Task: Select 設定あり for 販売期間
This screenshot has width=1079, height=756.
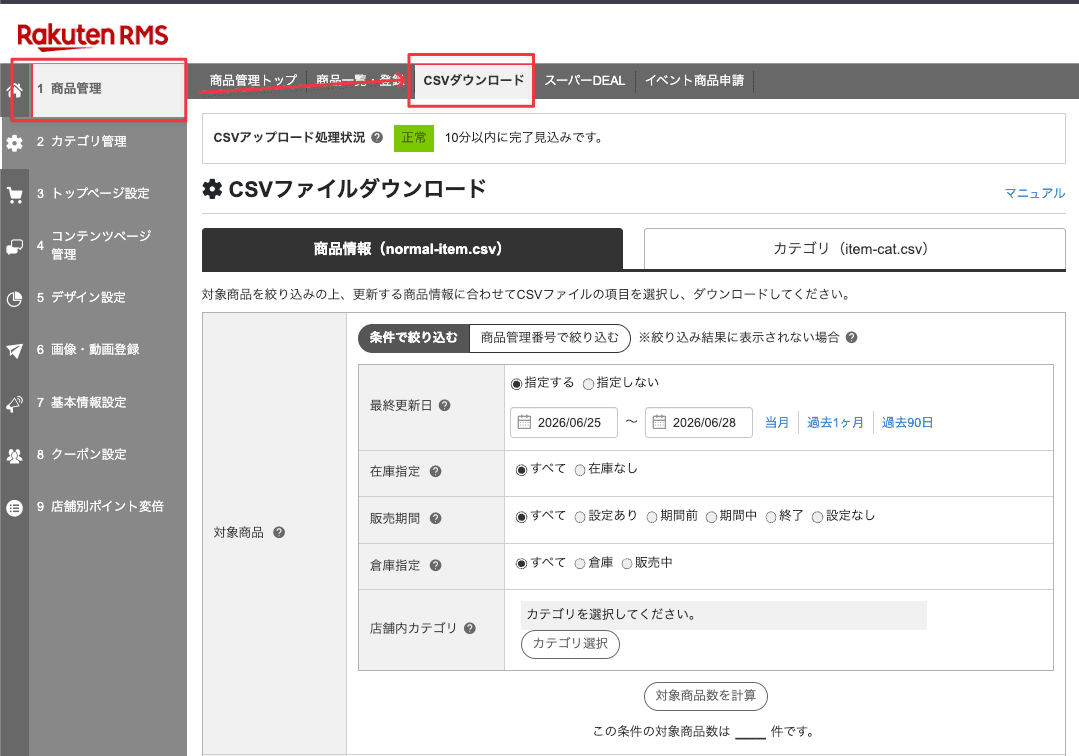Action: point(580,517)
